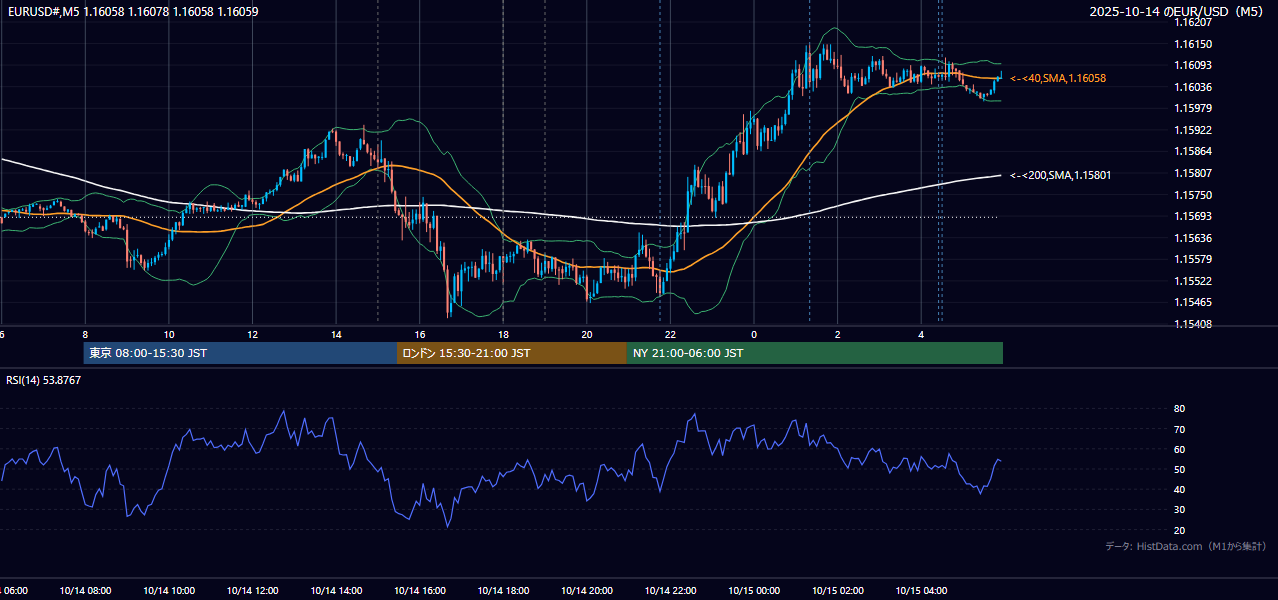
Task: Click hour label 18 under the price chart
Action: pyautogui.click(x=503, y=334)
